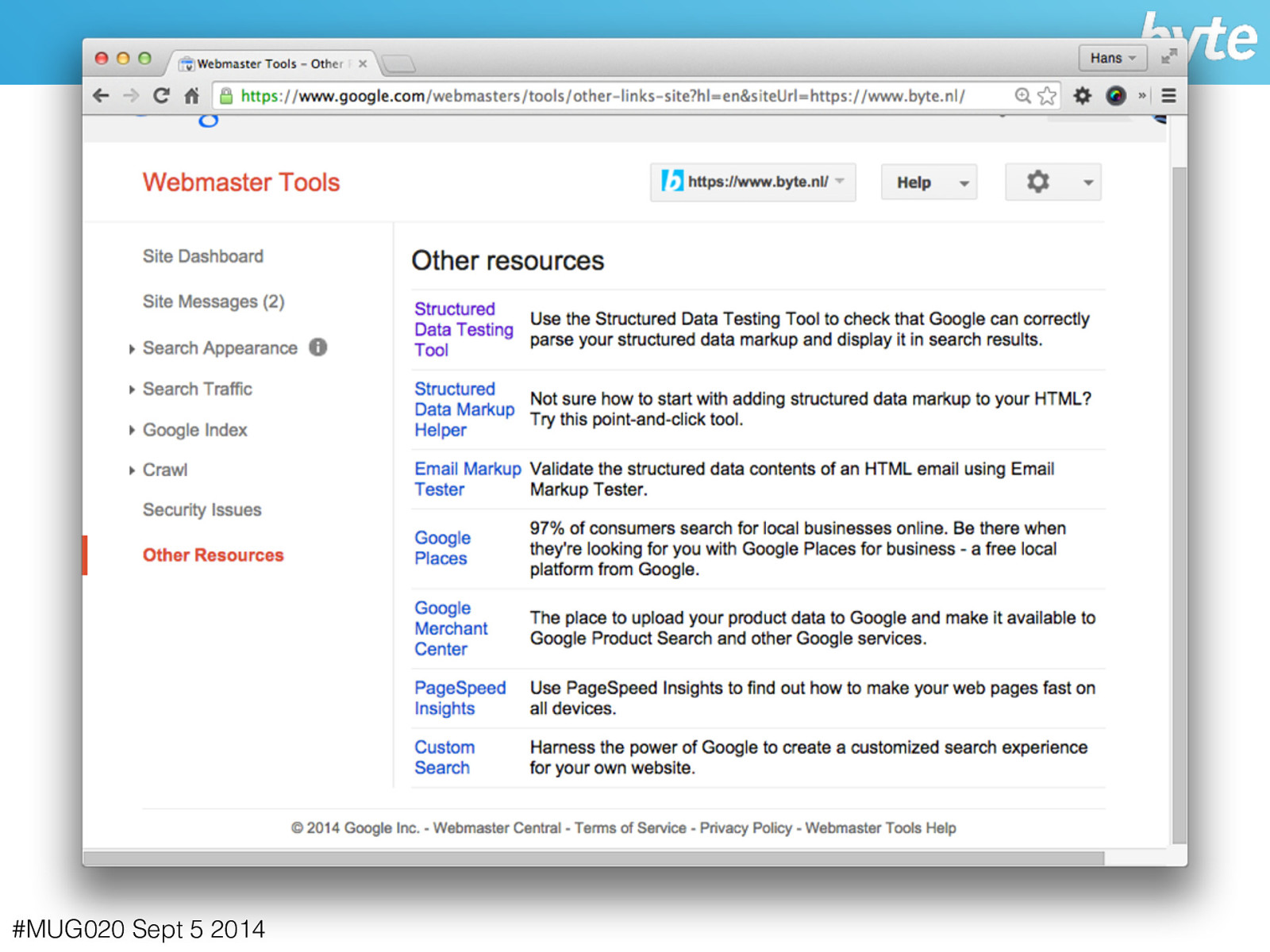Open the Structured Data Testing Tool link

[464, 329]
